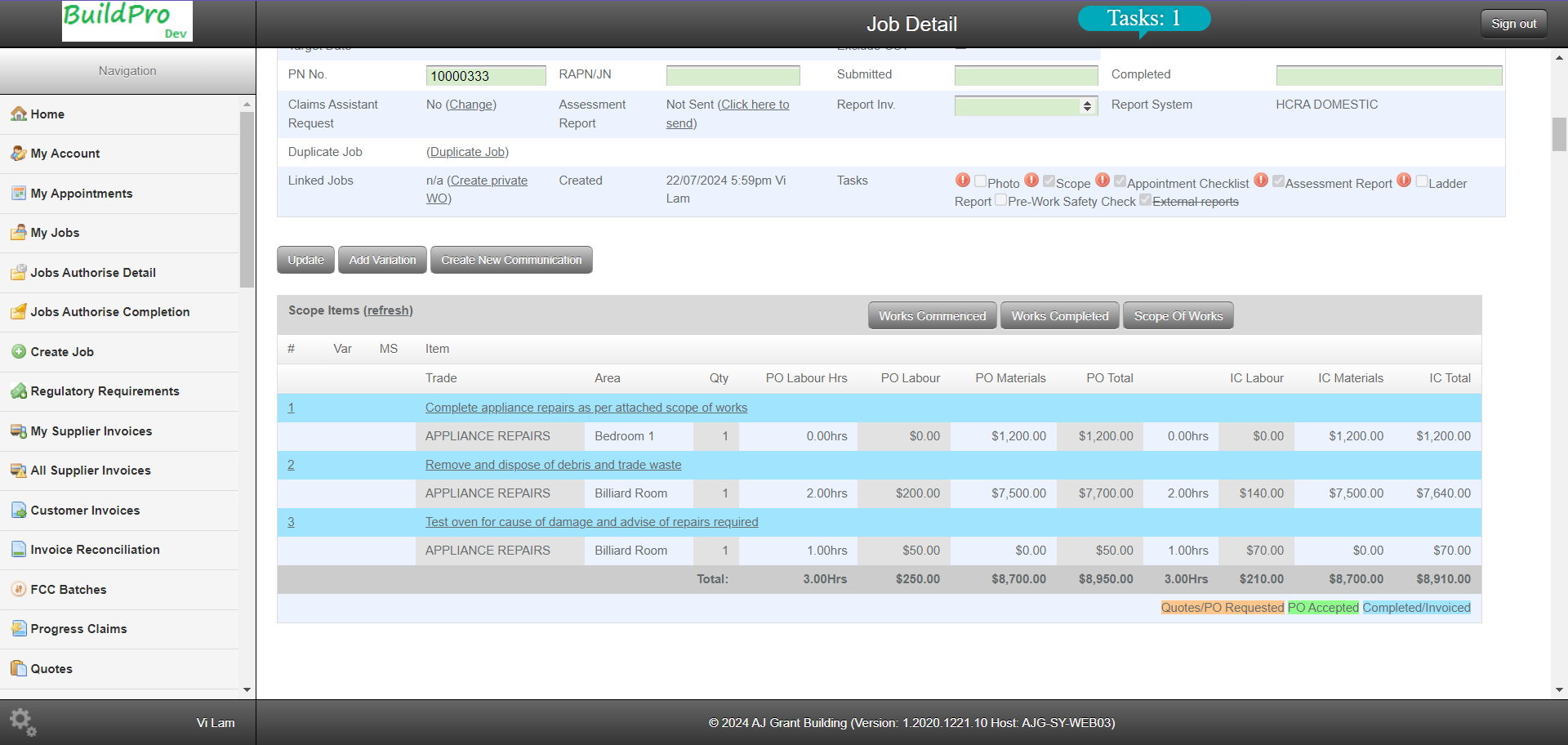
Task: Click the RAPN/JN input field
Action: click(x=733, y=76)
